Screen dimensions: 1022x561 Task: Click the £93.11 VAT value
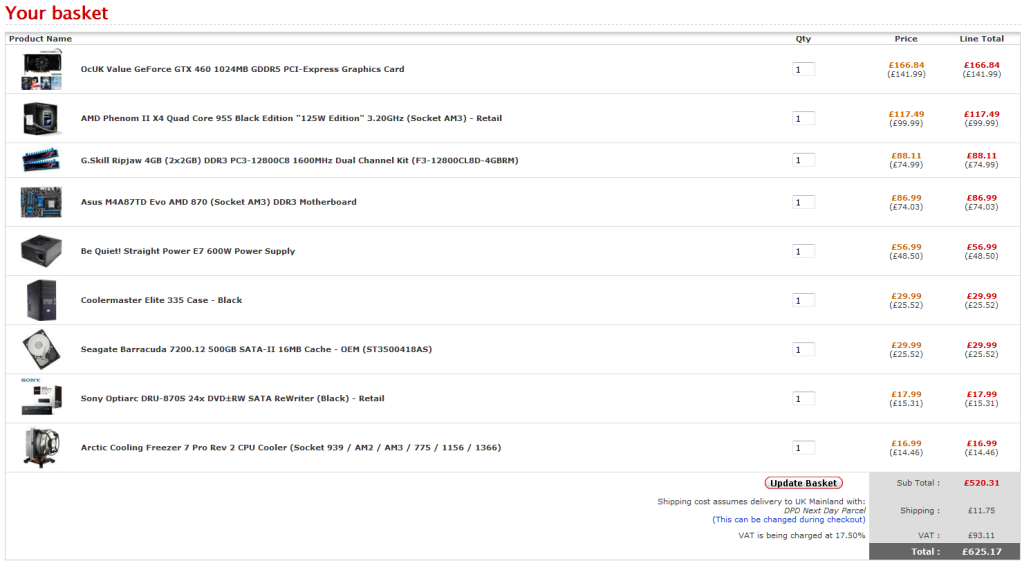pyautogui.click(x=982, y=536)
